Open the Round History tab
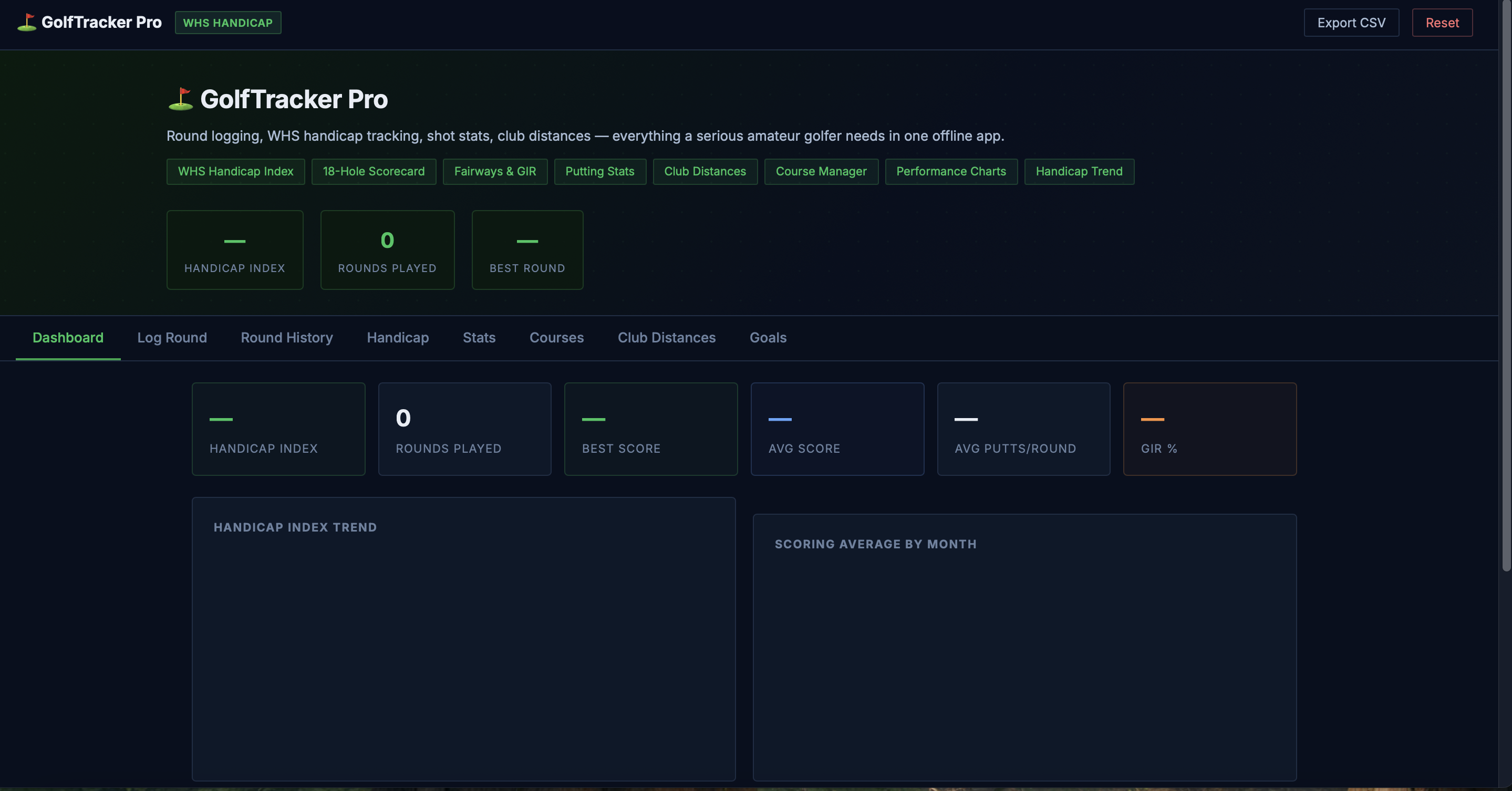This screenshot has width=1512, height=791. (286, 338)
